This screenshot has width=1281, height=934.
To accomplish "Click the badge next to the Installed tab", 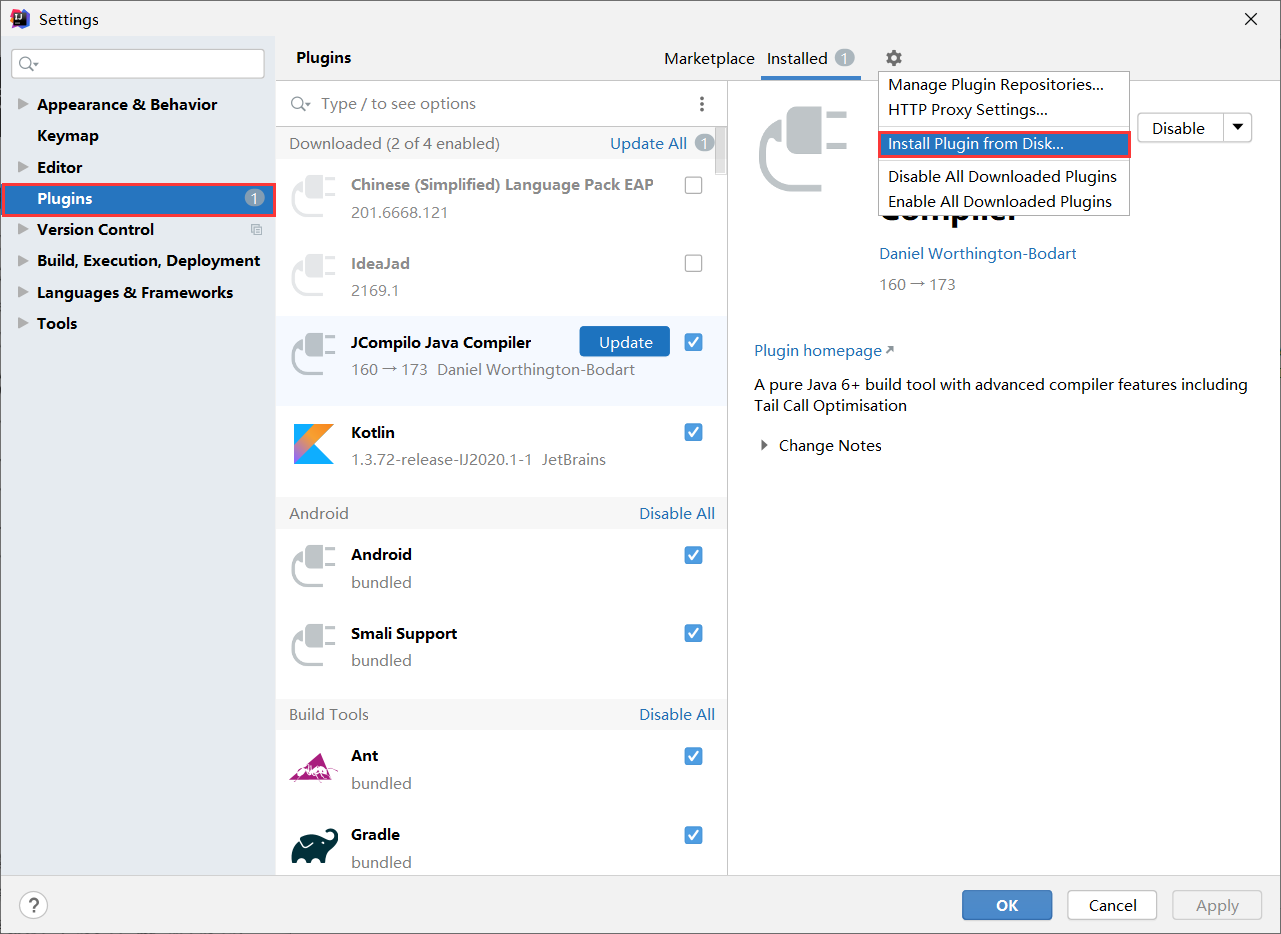I will coord(845,59).
